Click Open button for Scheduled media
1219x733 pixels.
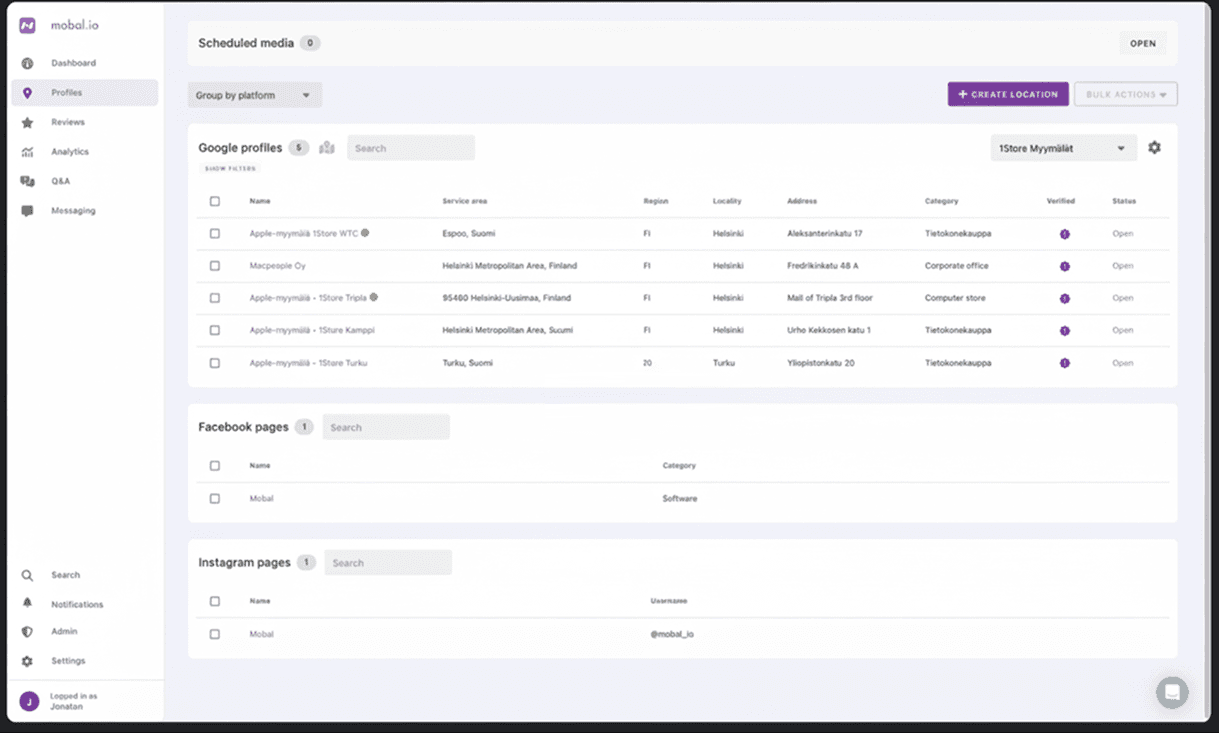coord(1143,44)
